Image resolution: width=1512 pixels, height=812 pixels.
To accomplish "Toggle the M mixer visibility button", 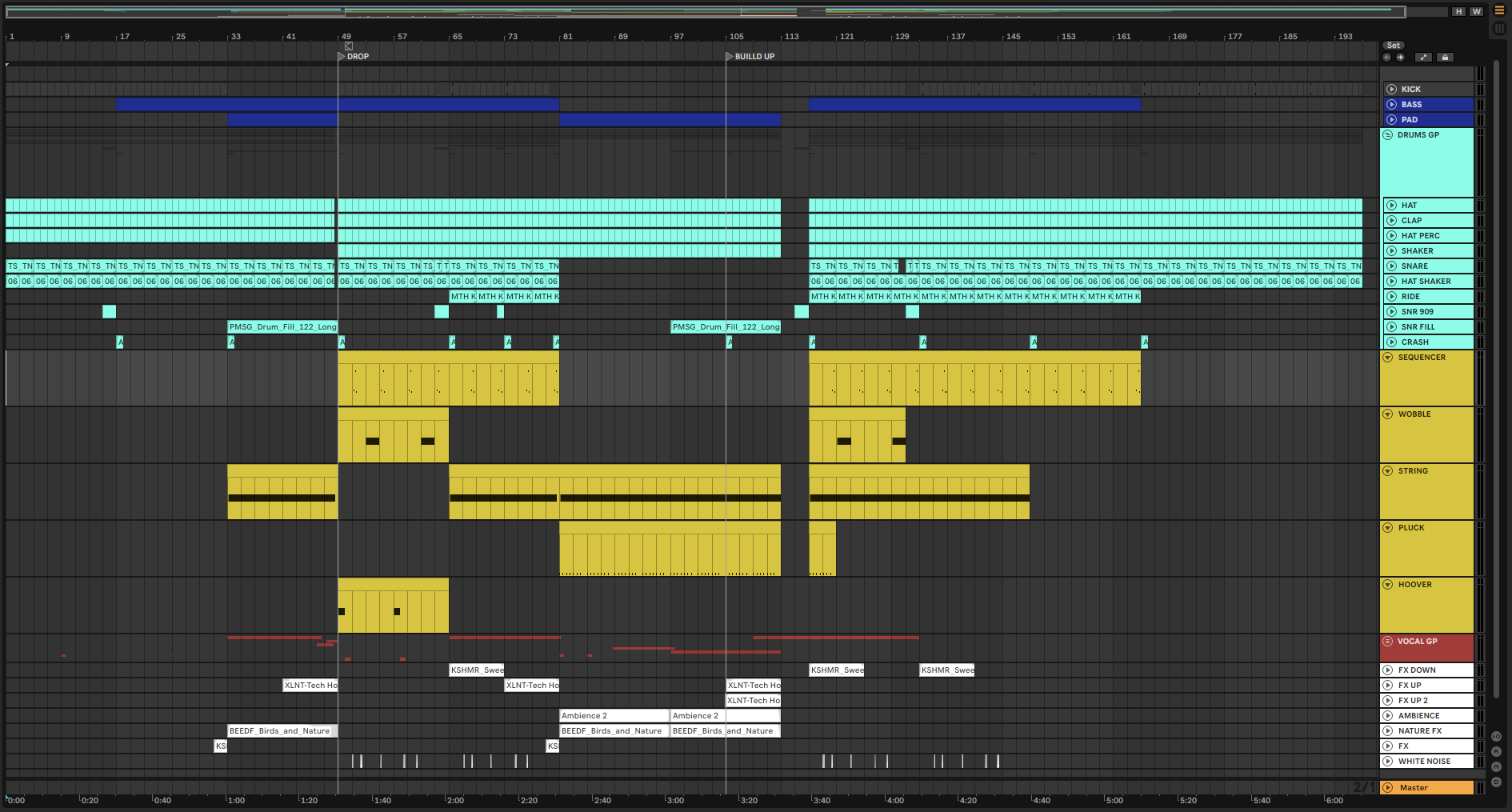I will (1496, 767).
